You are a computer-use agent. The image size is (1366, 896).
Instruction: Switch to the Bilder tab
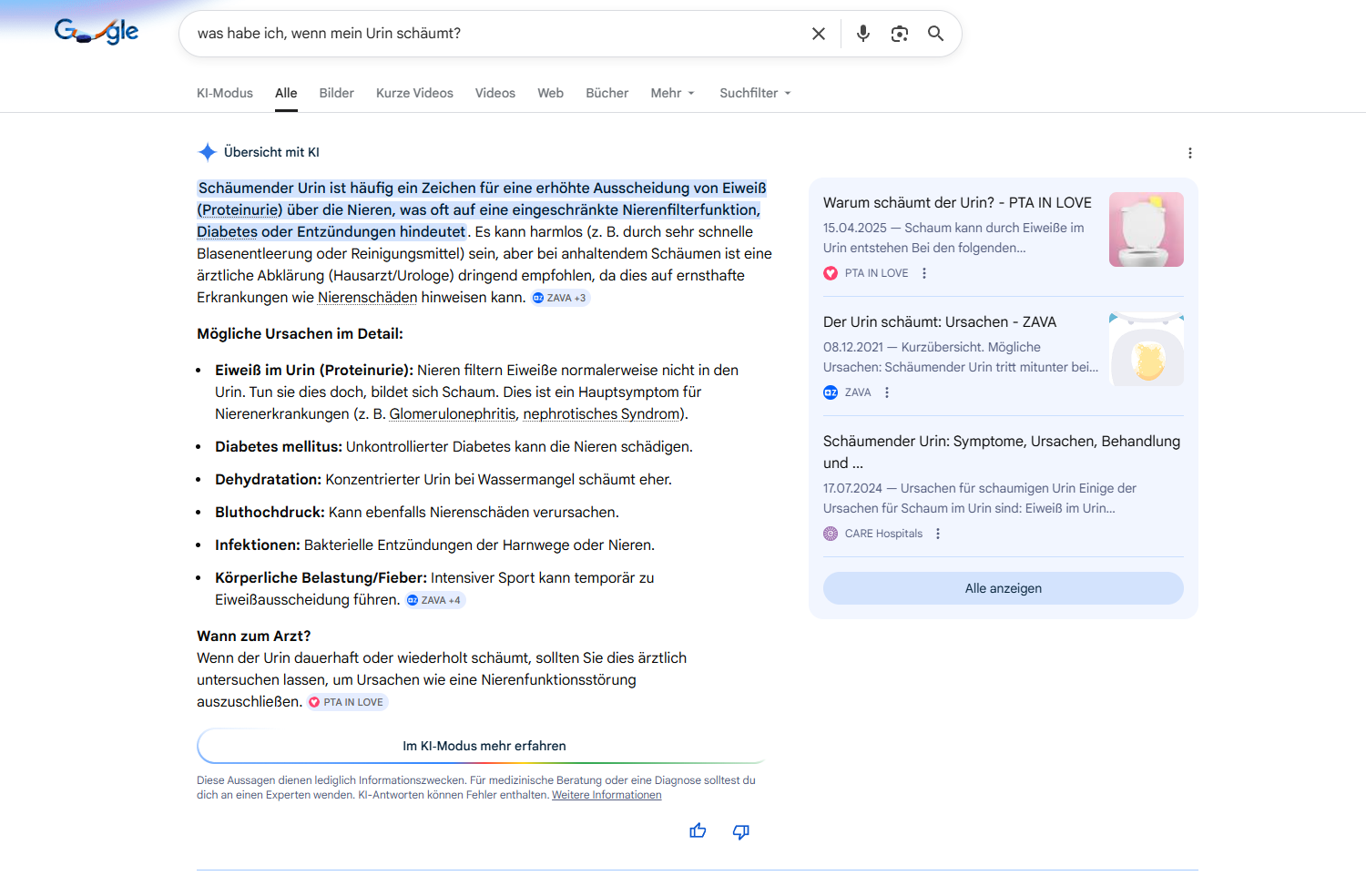coord(336,93)
